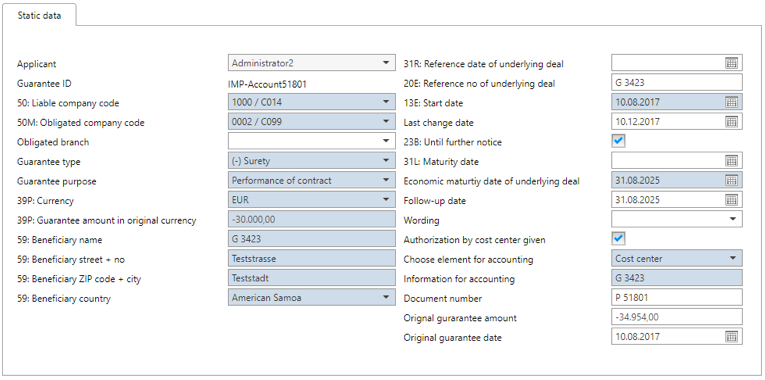This screenshot has height=380, width=765.
Task: Open calendar for Follow-up date
Action: point(731,200)
